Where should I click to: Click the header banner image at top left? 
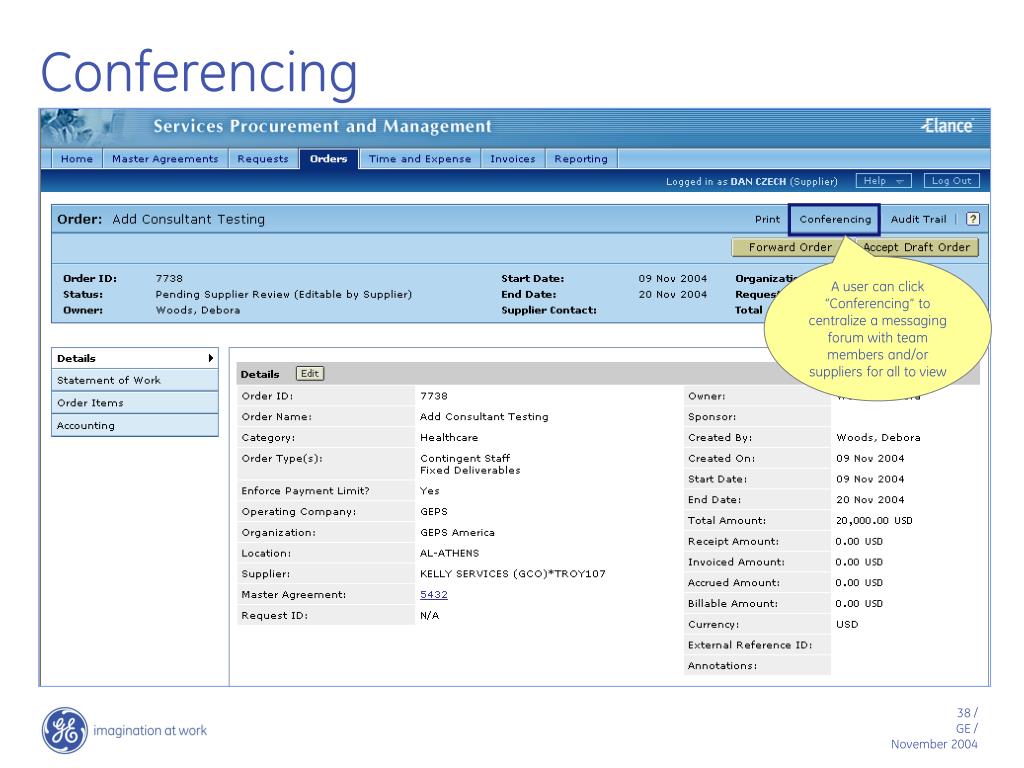[85, 126]
